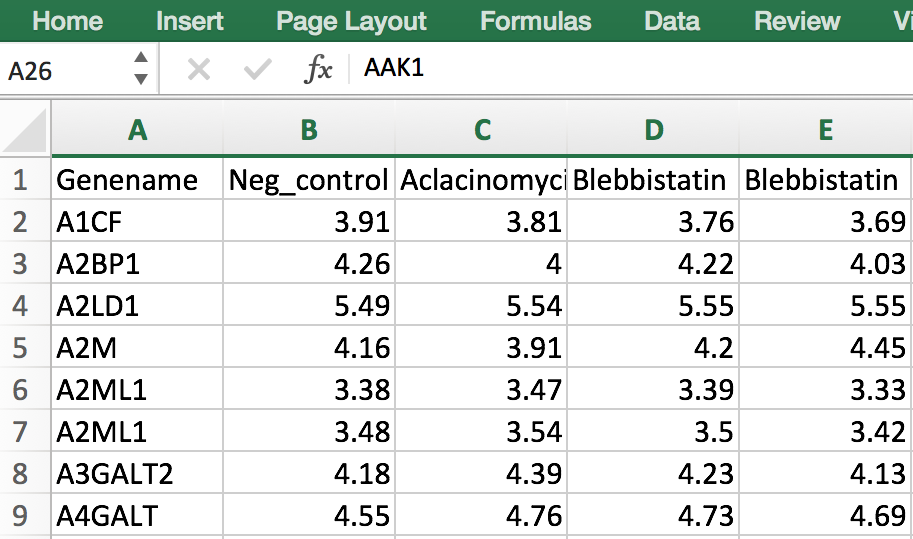Click the confirm entry checkmark icon
The width and height of the screenshot is (913, 539).
(258, 70)
